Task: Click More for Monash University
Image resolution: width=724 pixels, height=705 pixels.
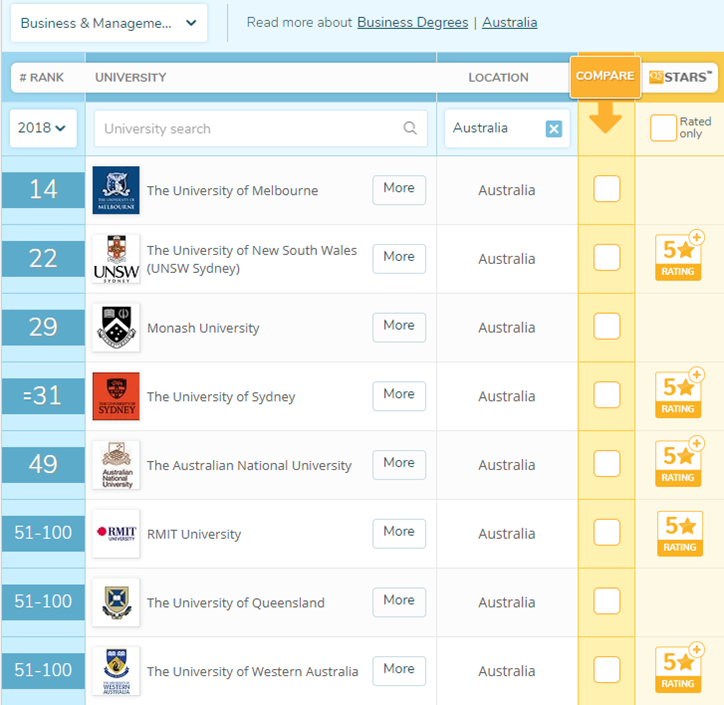Action: pos(399,327)
